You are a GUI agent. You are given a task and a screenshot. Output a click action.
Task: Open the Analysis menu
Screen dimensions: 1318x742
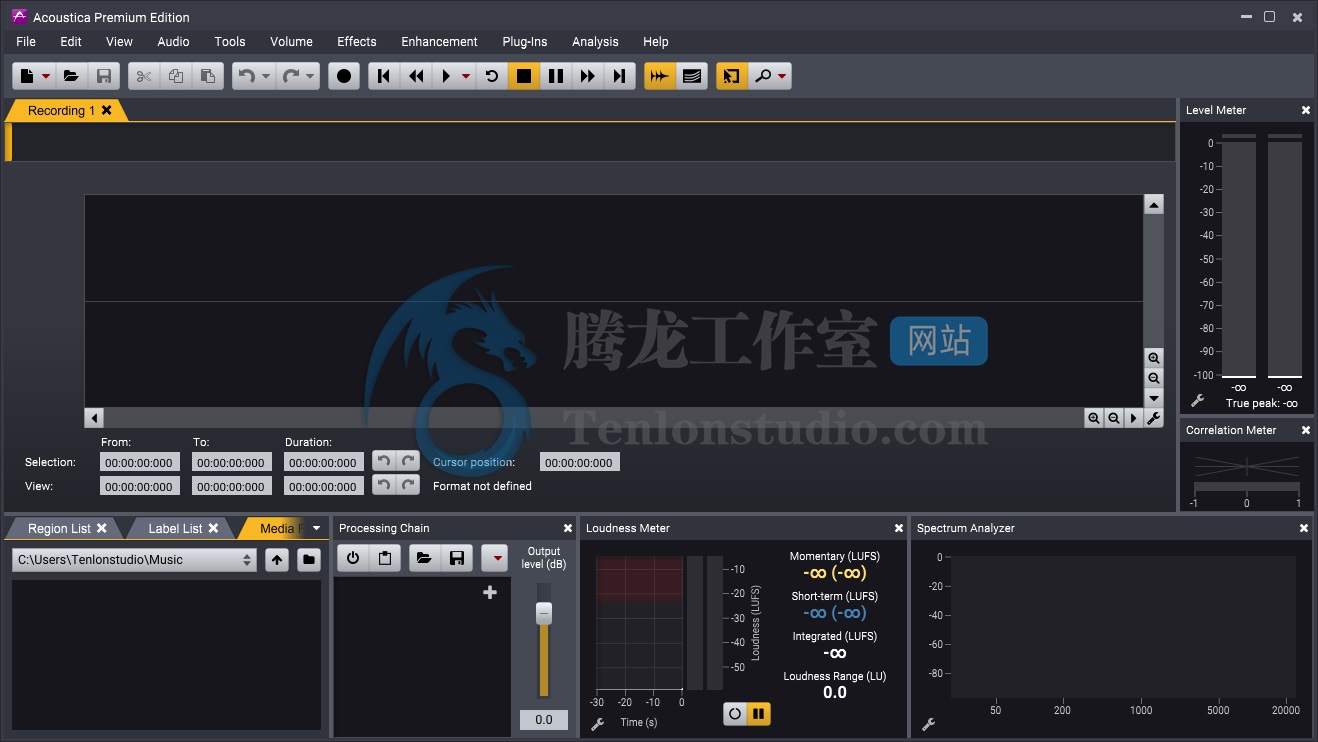click(595, 41)
